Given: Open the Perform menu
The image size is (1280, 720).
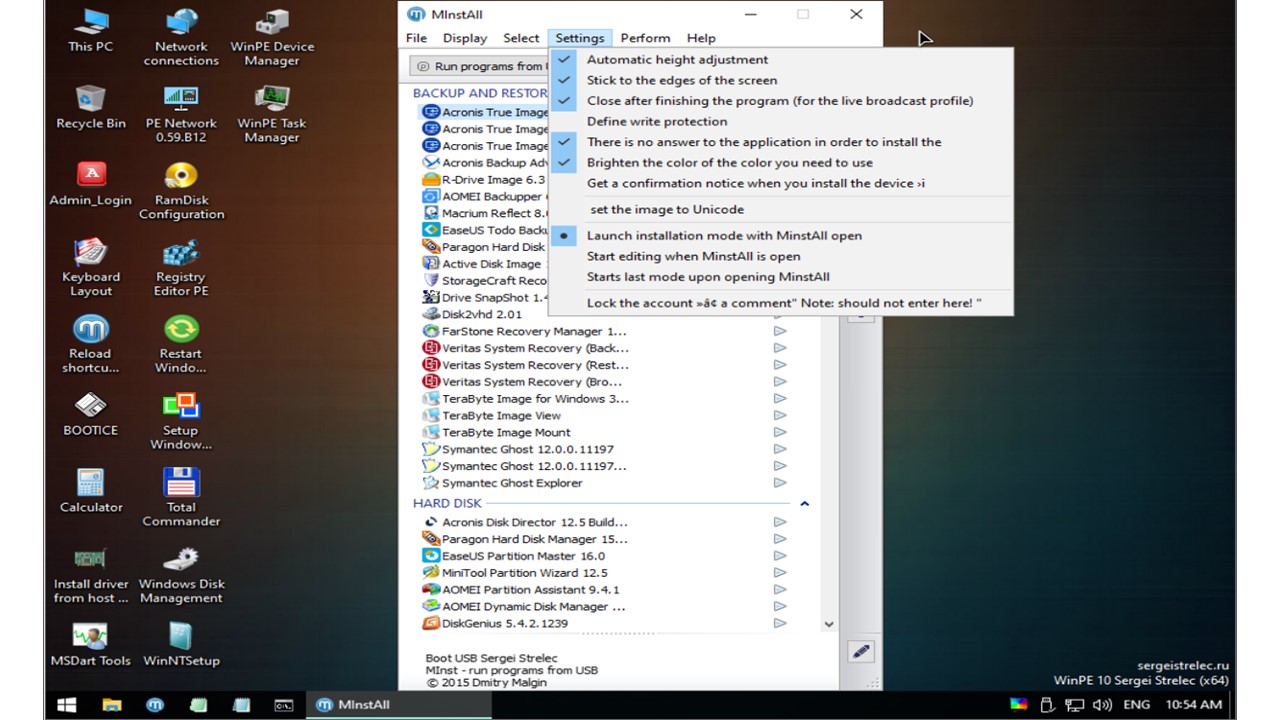Looking at the screenshot, I should click(x=645, y=38).
